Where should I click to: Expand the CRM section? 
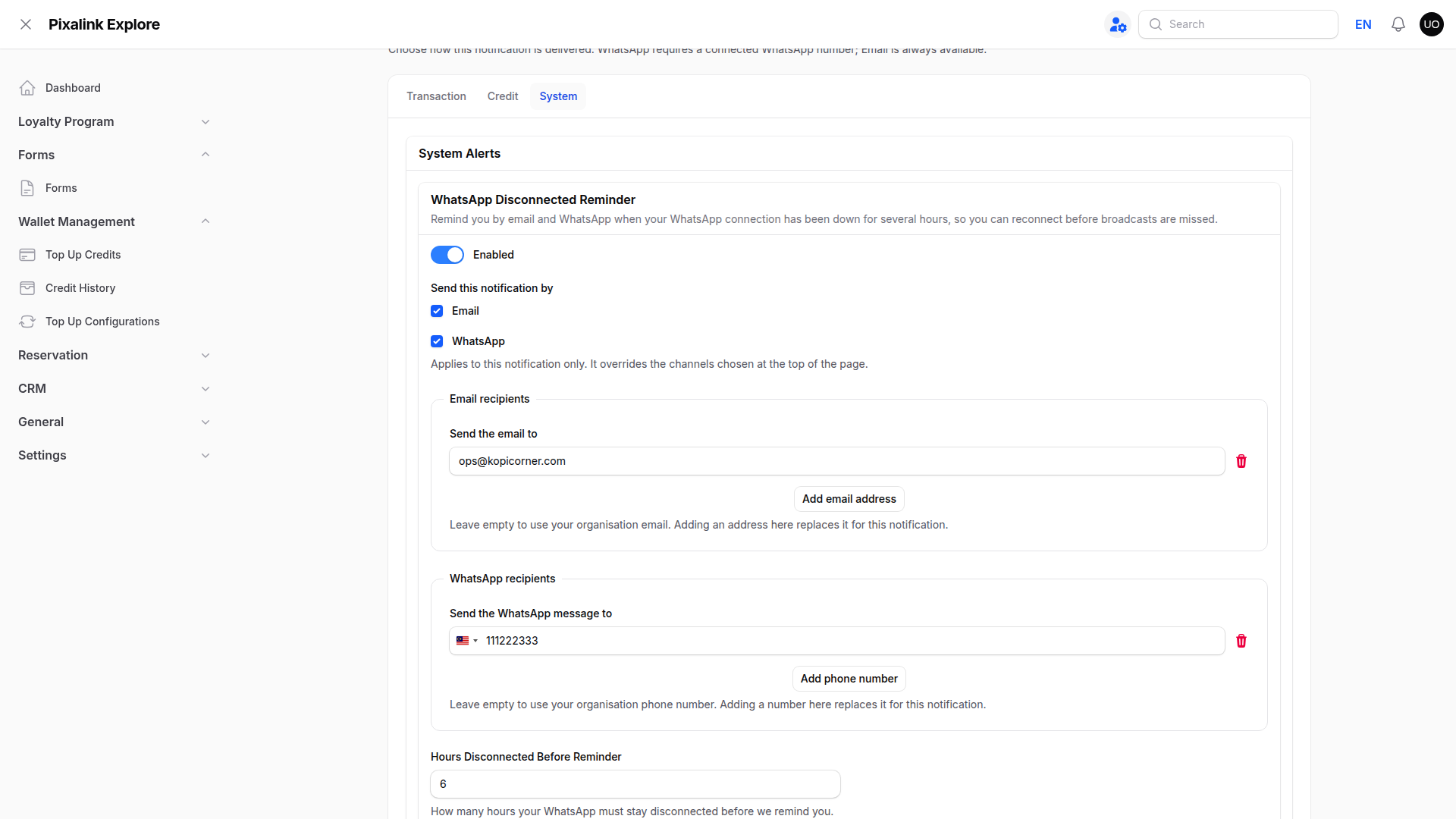[114, 388]
